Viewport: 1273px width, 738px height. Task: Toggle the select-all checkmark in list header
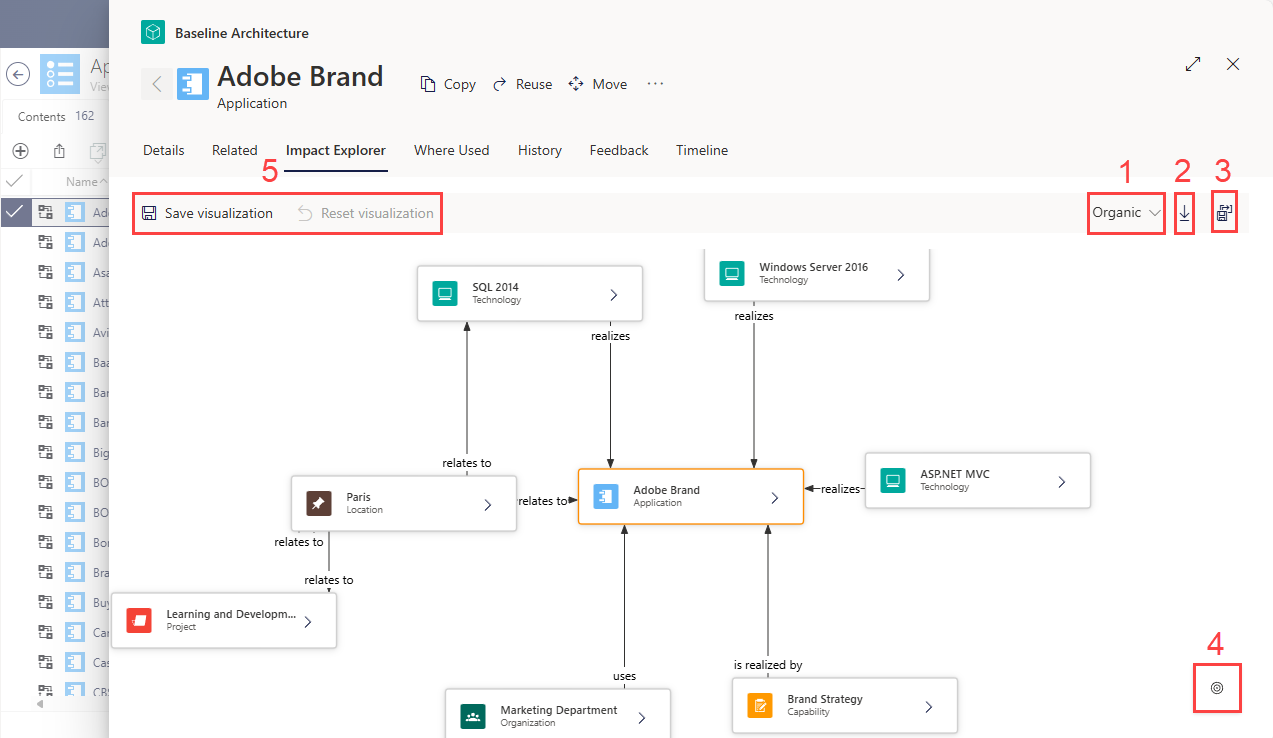pyautogui.click(x=15, y=181)
